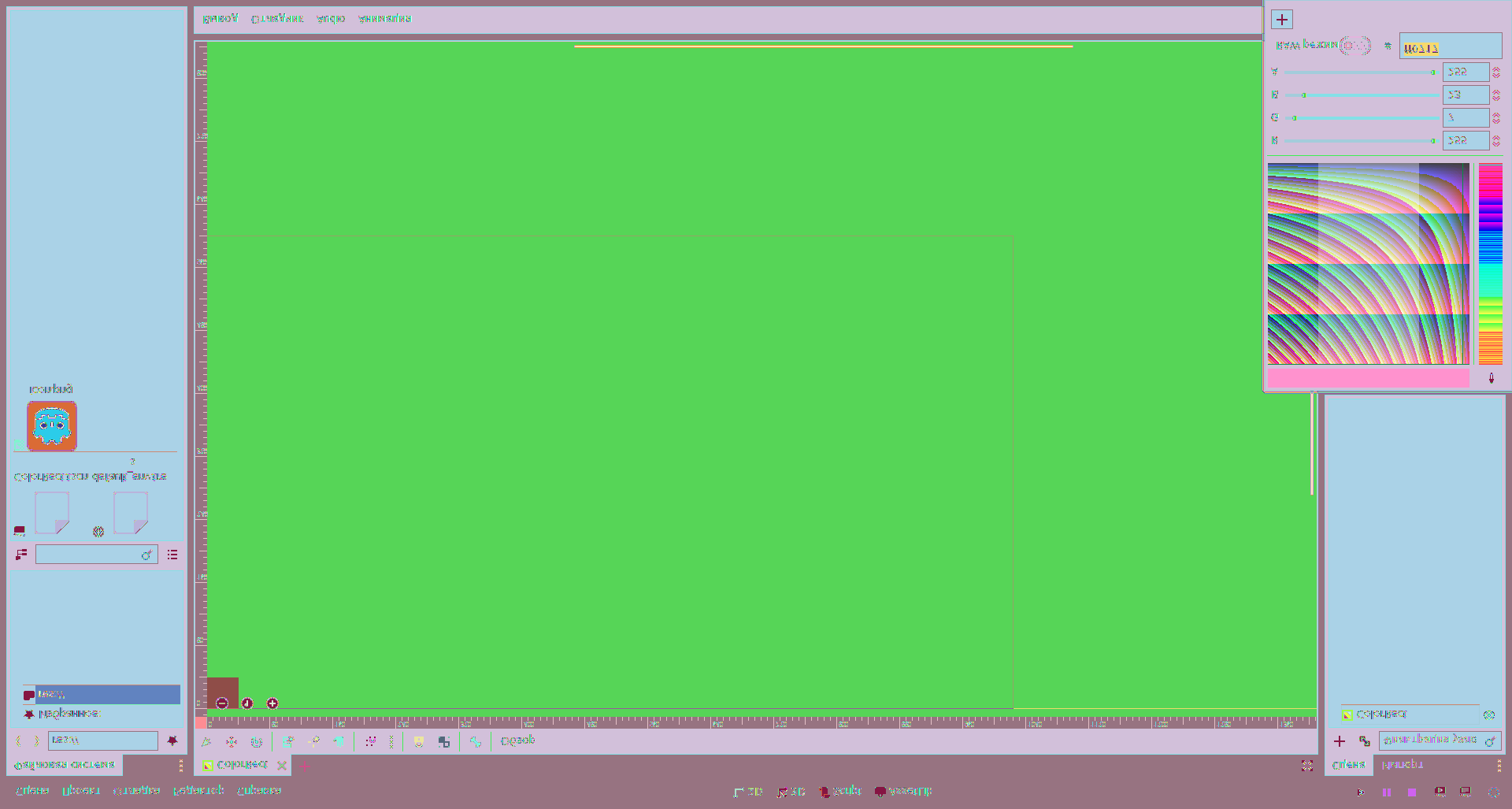Select the res:// folder in the tree

[x=102, y=694]
